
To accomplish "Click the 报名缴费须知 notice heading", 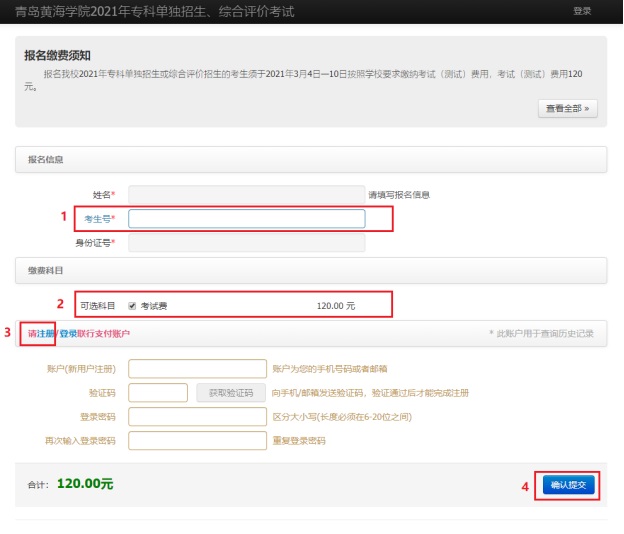I will pos(63,55).
